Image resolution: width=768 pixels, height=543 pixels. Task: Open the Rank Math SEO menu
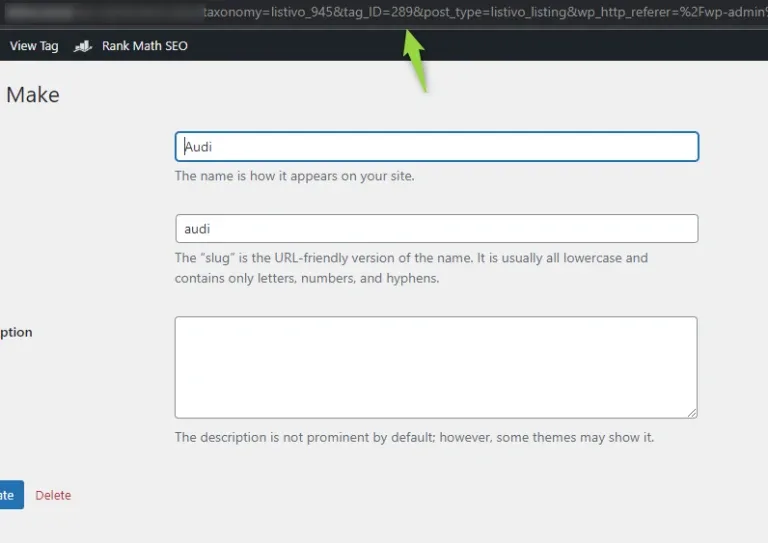(x=144, y=46)
